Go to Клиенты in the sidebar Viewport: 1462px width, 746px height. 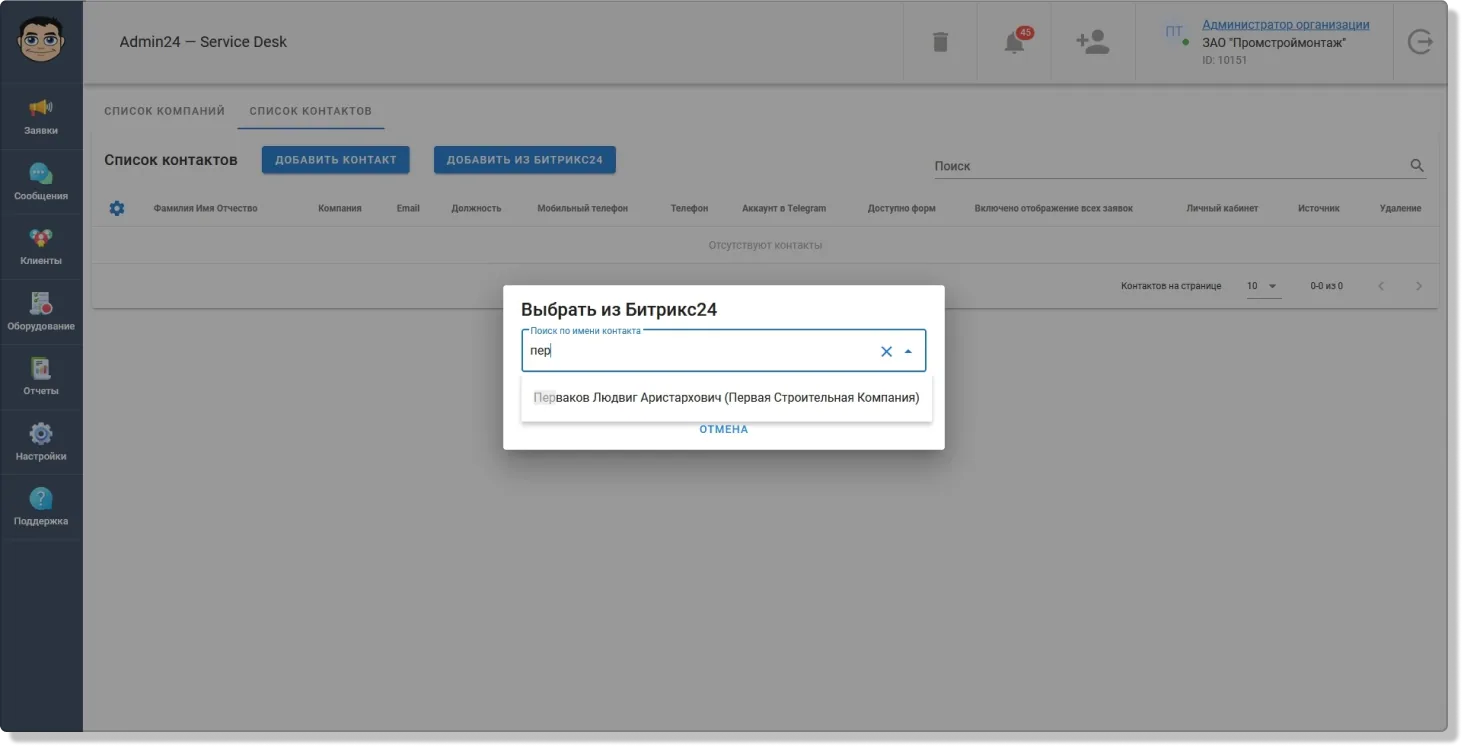click(x=41, y=247)
